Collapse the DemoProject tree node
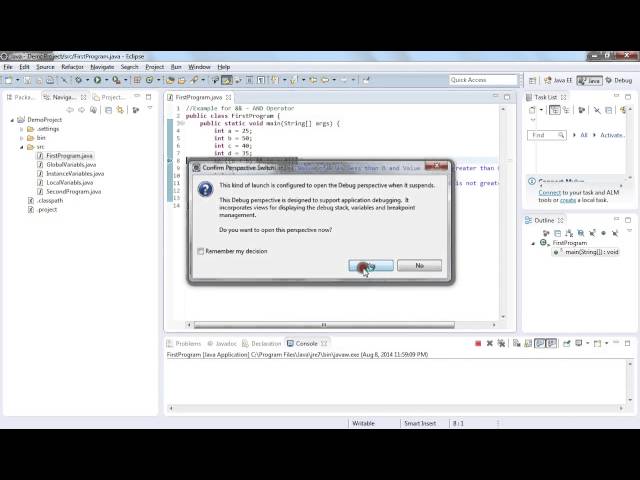The image size is (640, 480). (x=12, y=120)
